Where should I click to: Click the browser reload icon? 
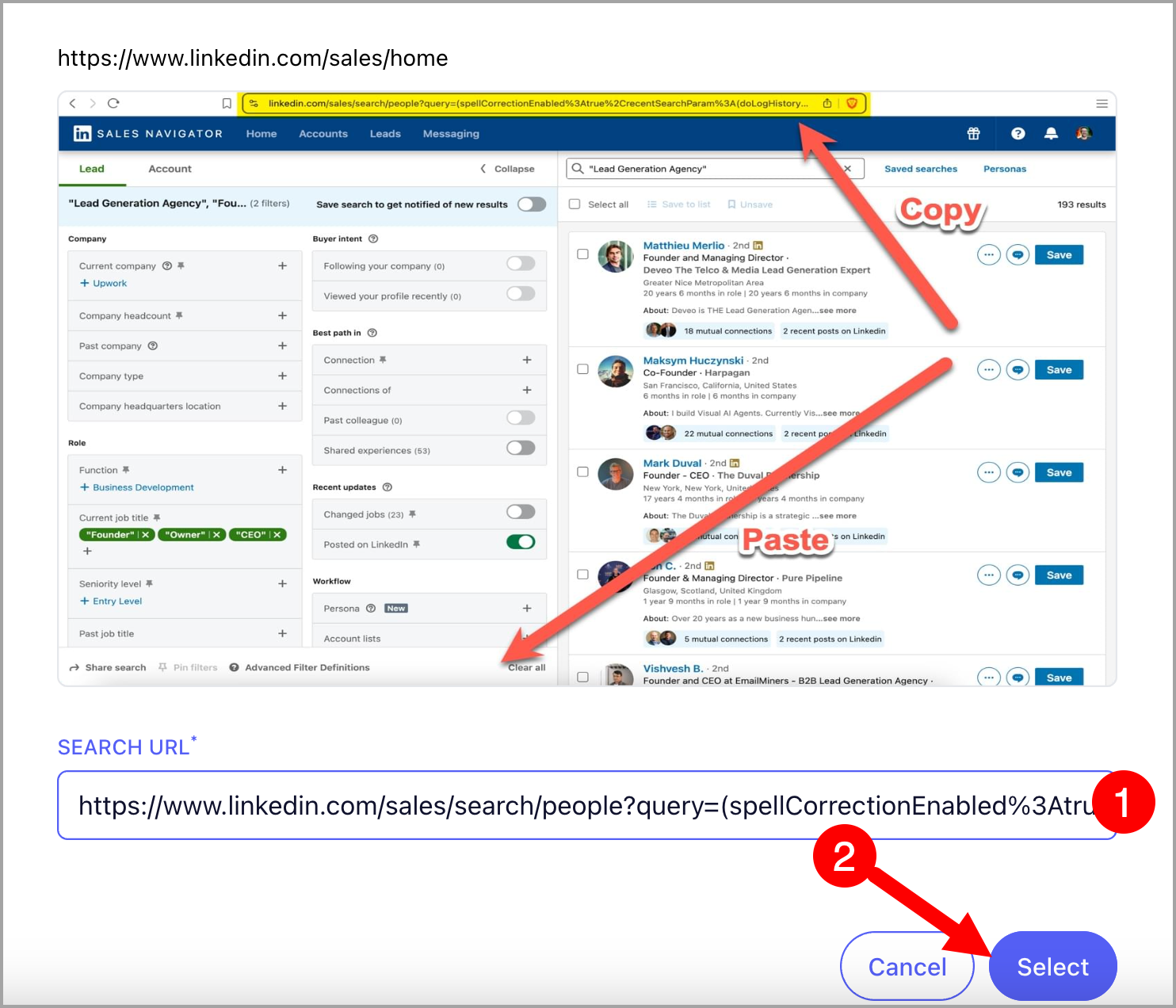(x=113, y=103)
